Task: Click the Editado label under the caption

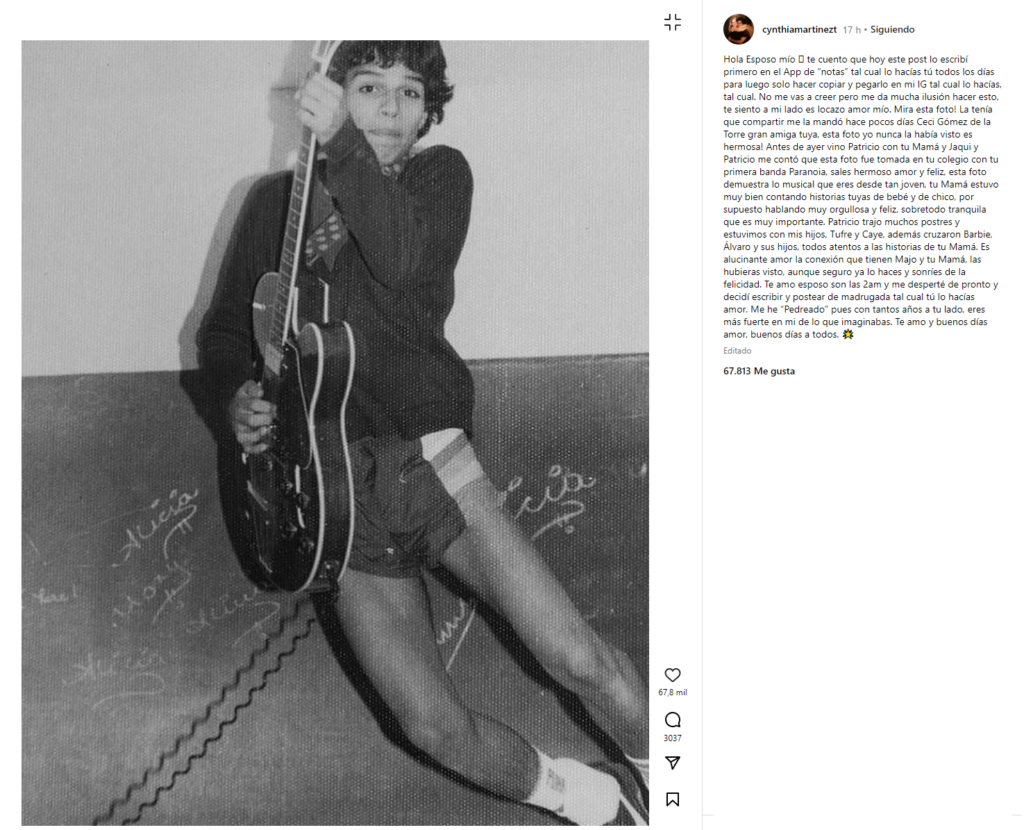Action: [737, 351]
